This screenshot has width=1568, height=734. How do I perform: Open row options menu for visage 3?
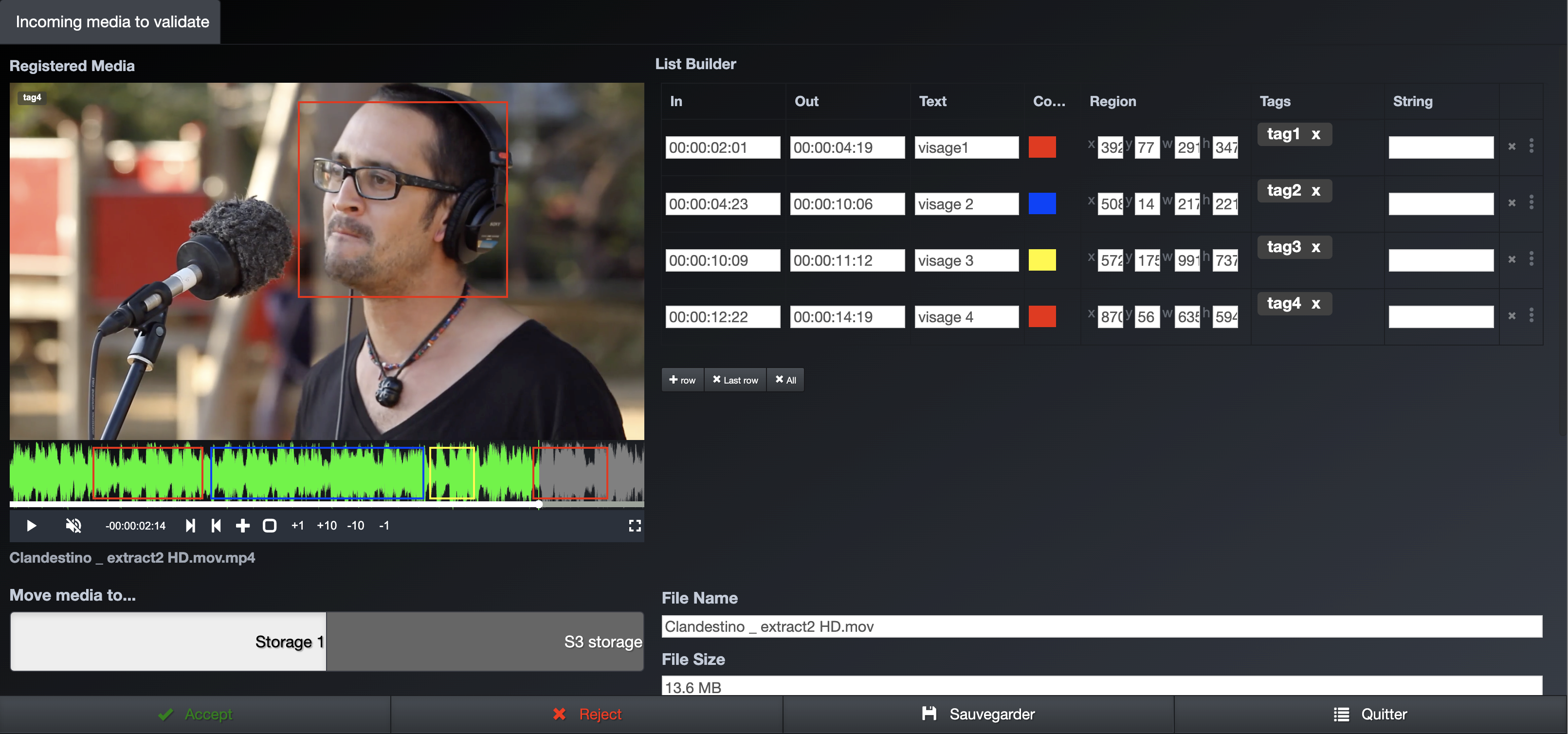click(x=1531, y=259)
